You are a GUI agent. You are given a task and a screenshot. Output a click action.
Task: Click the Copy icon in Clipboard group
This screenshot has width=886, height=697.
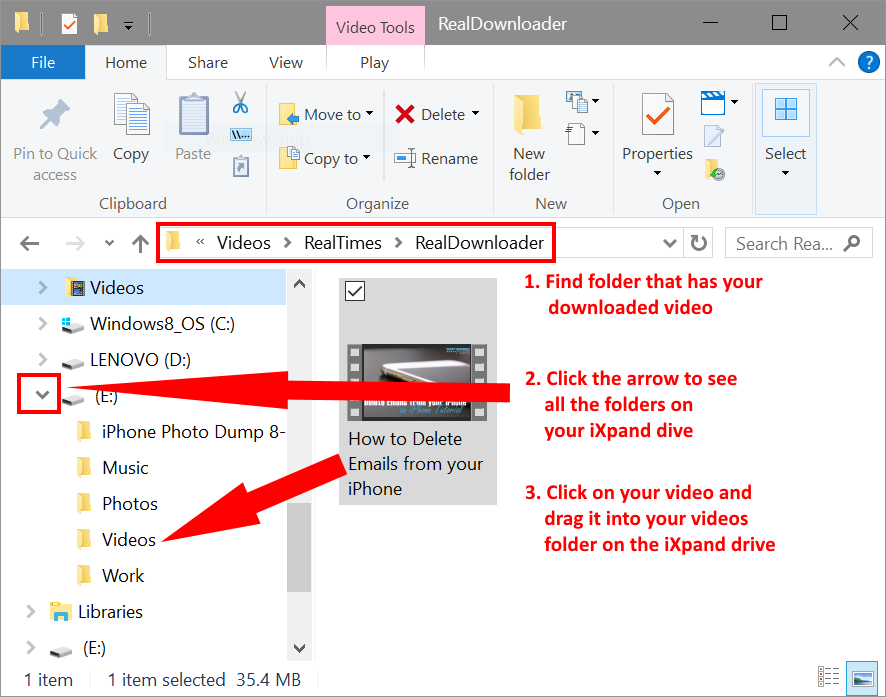(x=131, y=114)
